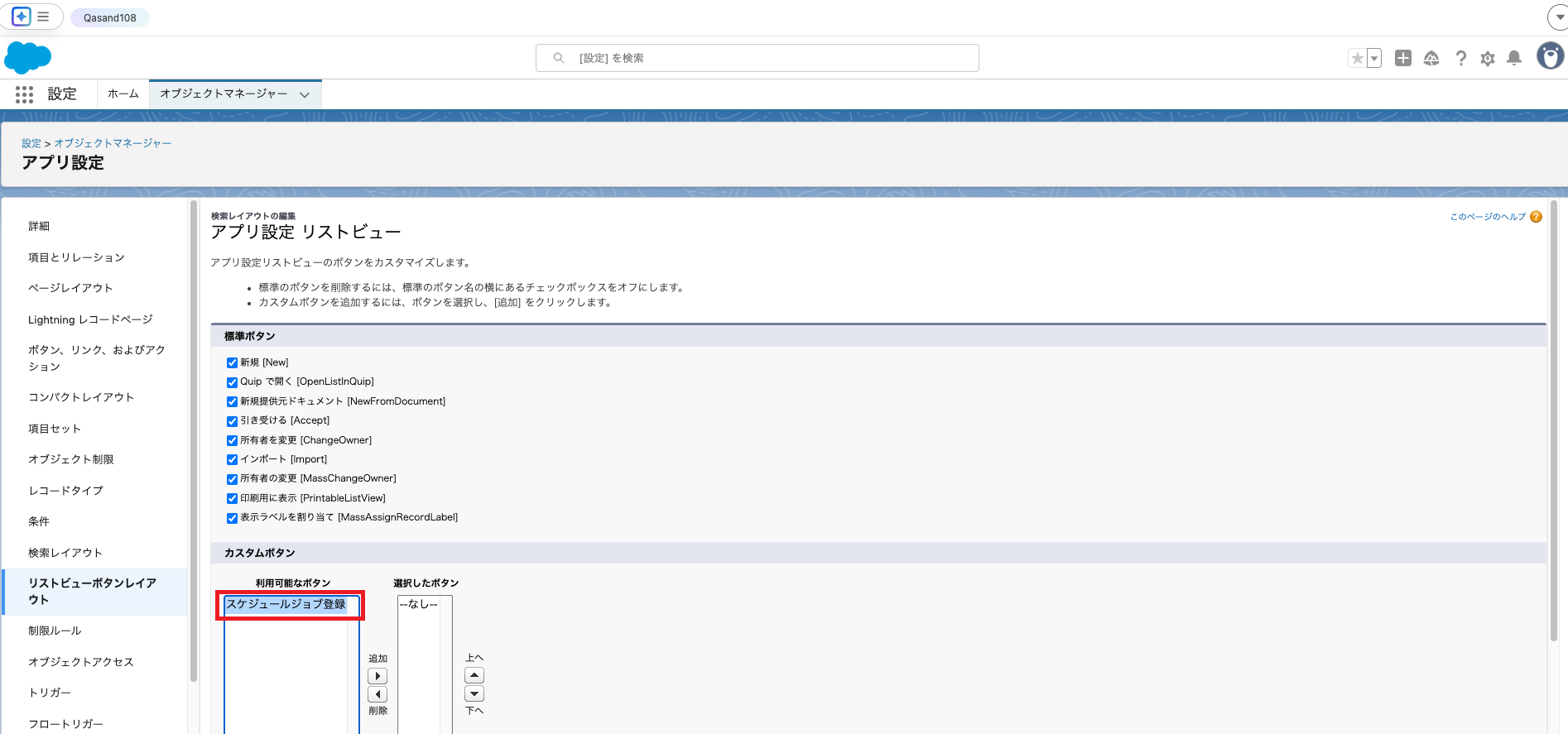Click the Salesforce cloud logo

[28, 58]
